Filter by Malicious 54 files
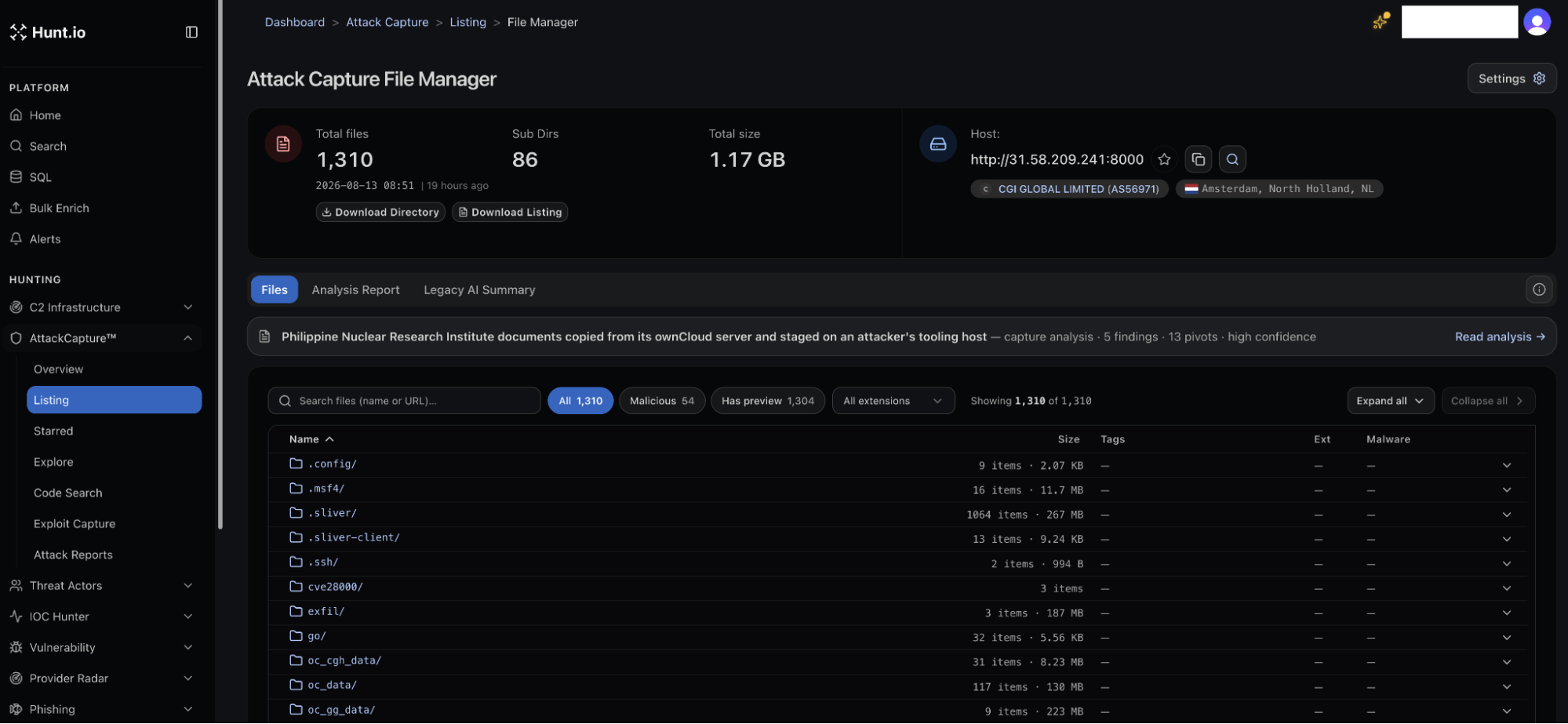 click(662, 401)
